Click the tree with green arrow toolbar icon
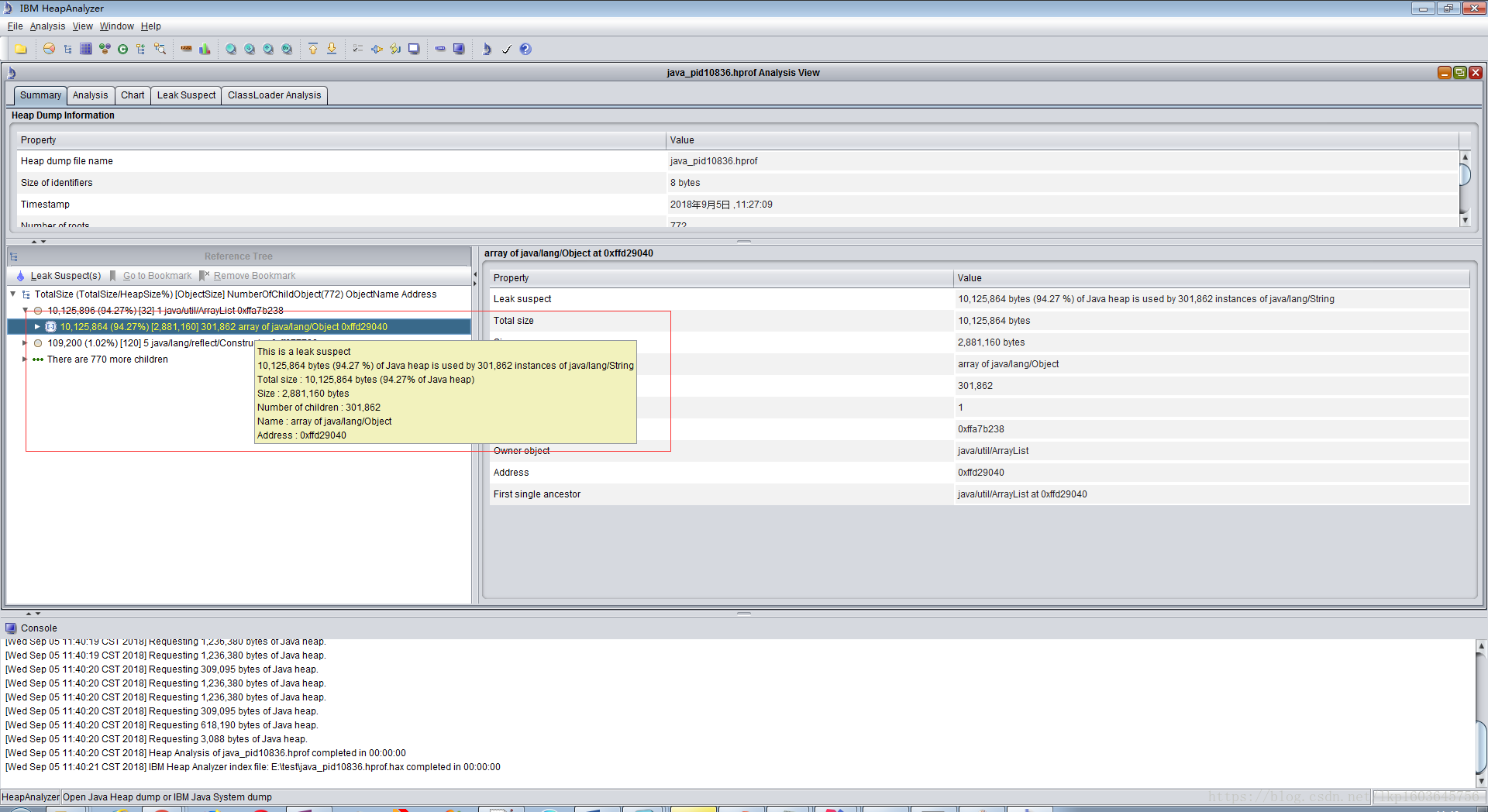 coord(141,49)
